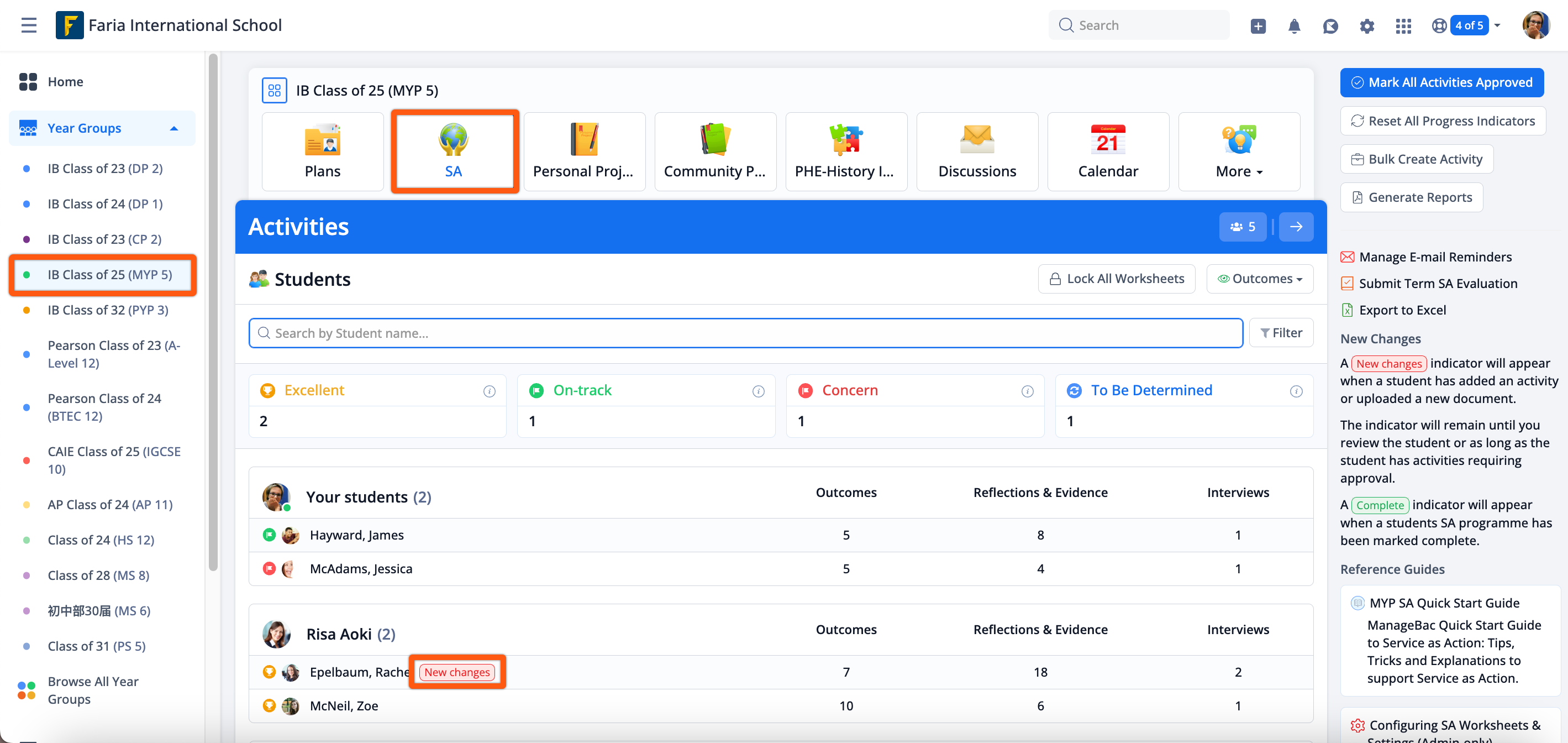Viewport: 1568px width, 743px height.
Task: Click the 5 members button
Action: 1243,227
